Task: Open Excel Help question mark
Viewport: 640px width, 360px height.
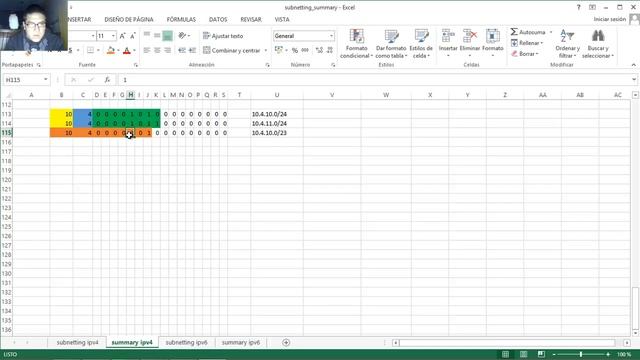Action: [578, 7]
